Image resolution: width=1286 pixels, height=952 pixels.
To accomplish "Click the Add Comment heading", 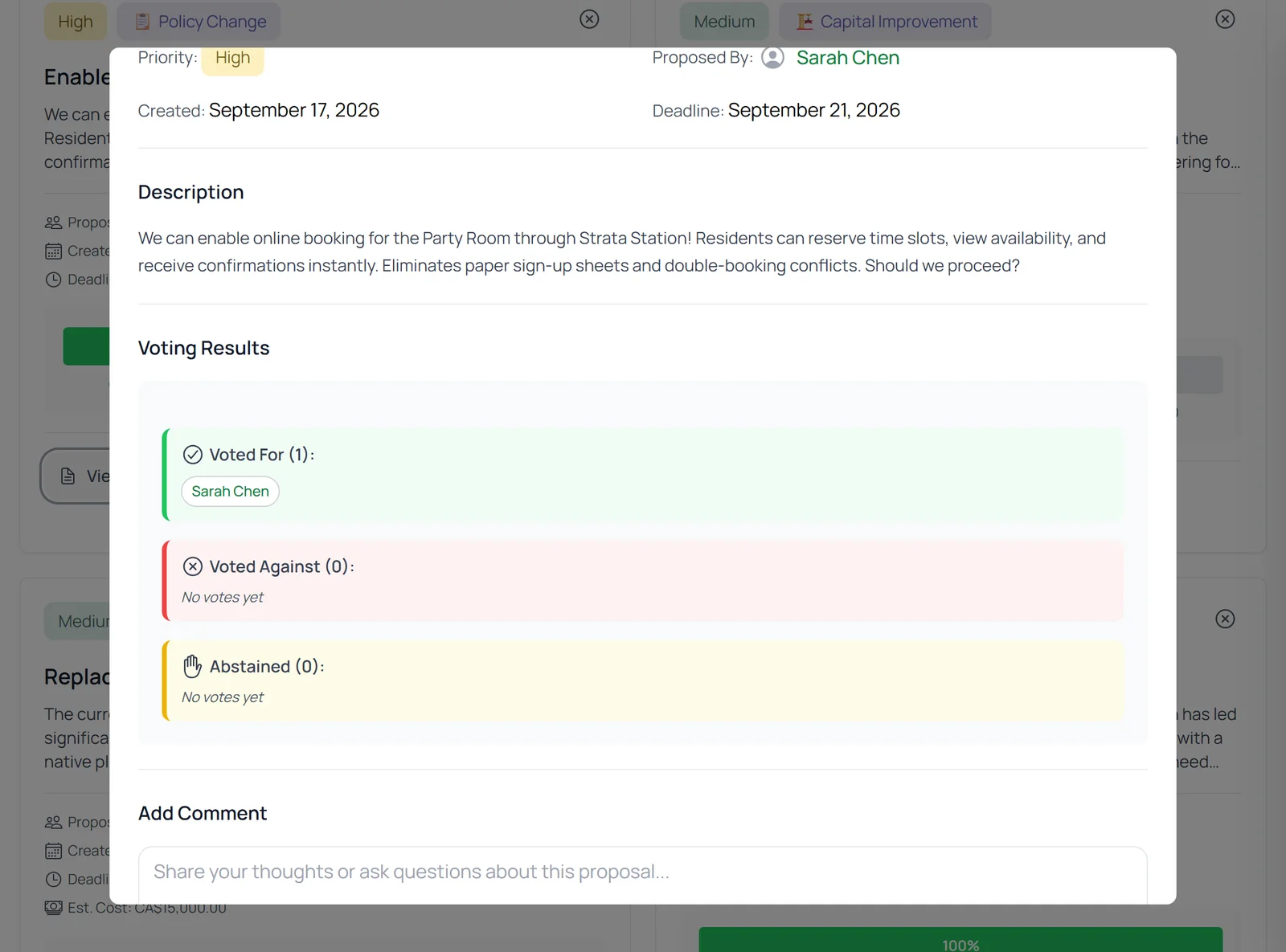I will pos(203,813).
